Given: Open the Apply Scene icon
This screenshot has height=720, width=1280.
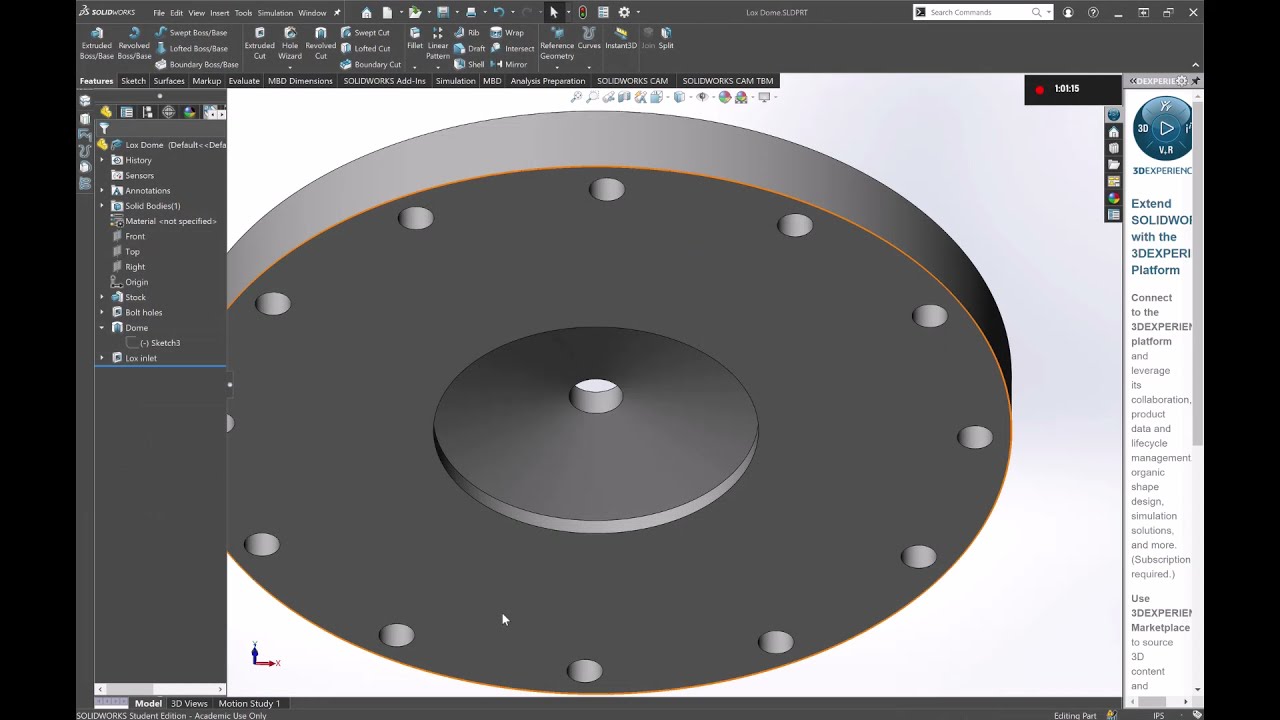Looking at the screenshot, I should coord(741,97).
